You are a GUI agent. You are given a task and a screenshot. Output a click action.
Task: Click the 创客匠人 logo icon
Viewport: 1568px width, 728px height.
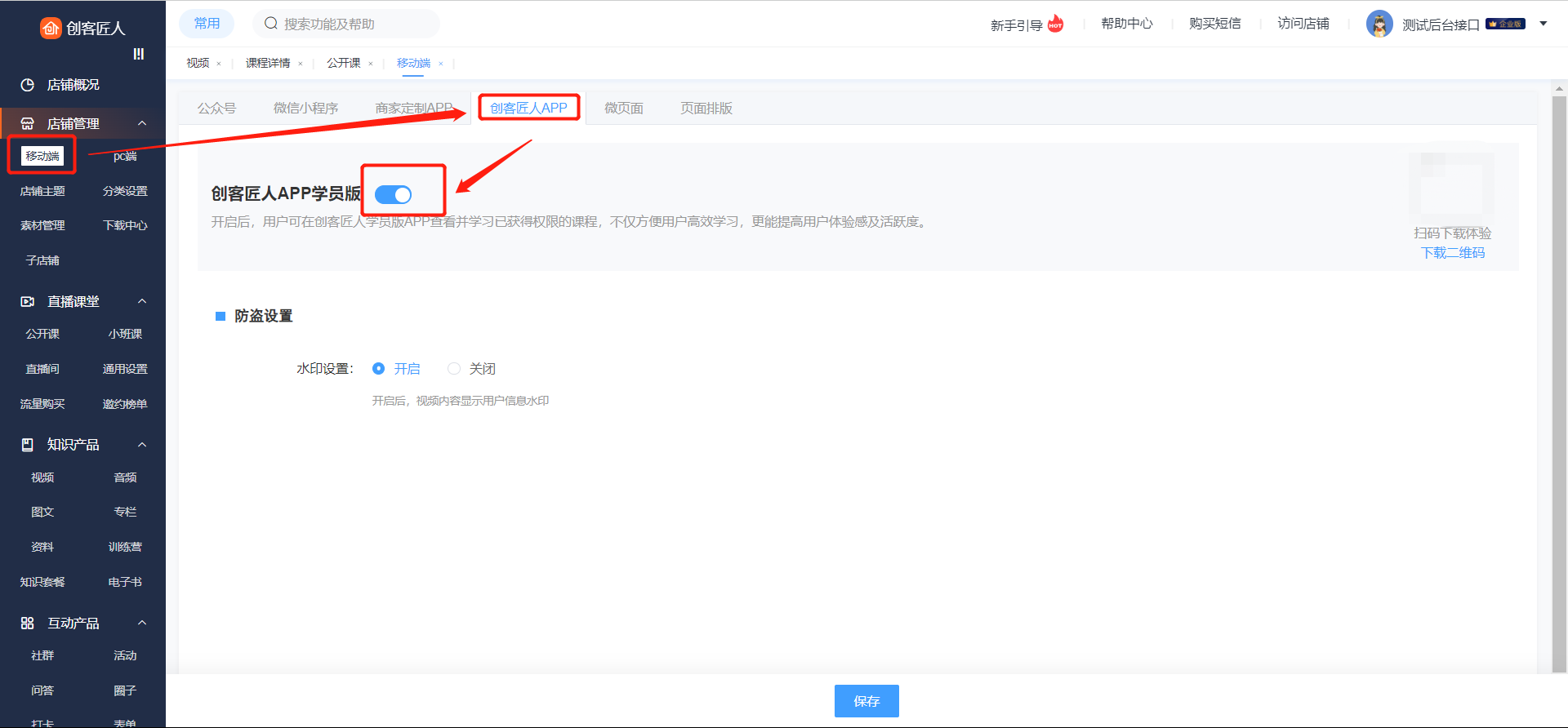click(51, 28)
